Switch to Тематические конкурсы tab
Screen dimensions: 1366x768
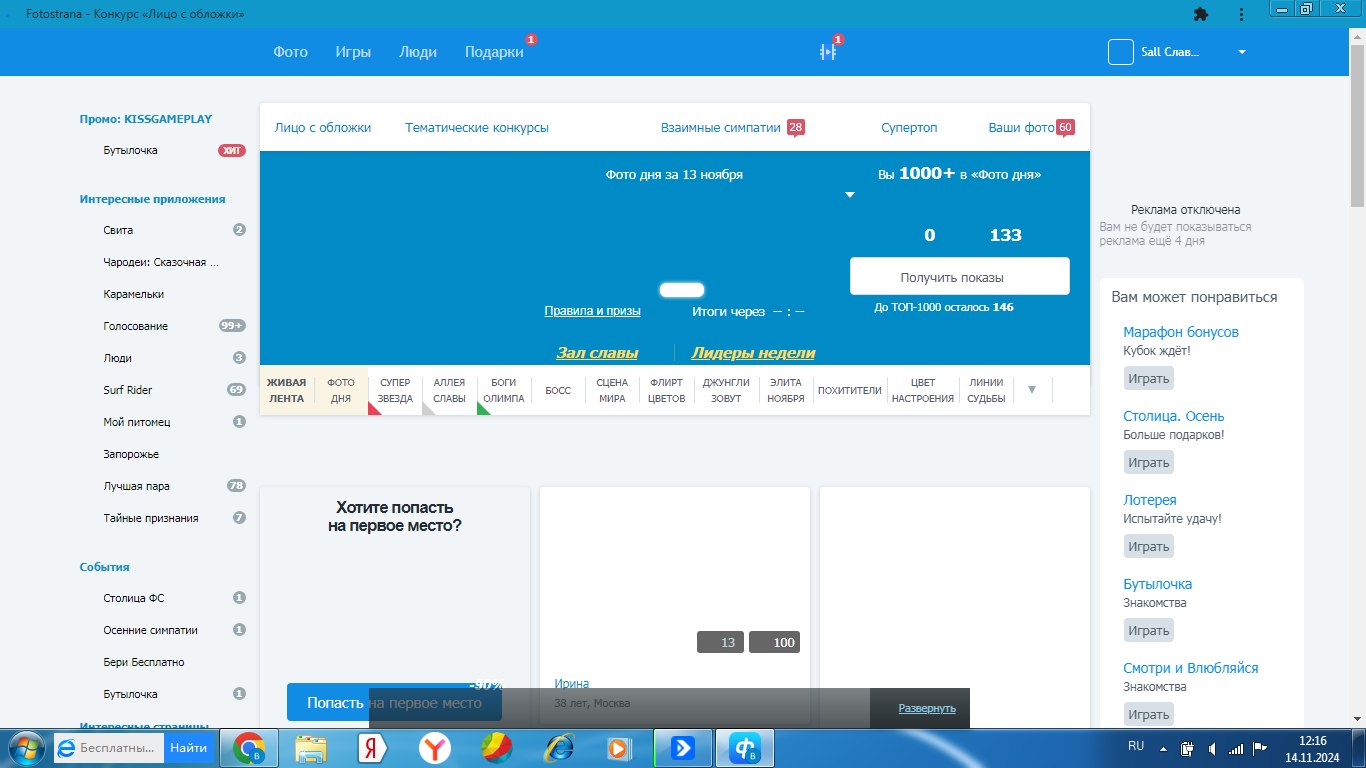(477, 128)
